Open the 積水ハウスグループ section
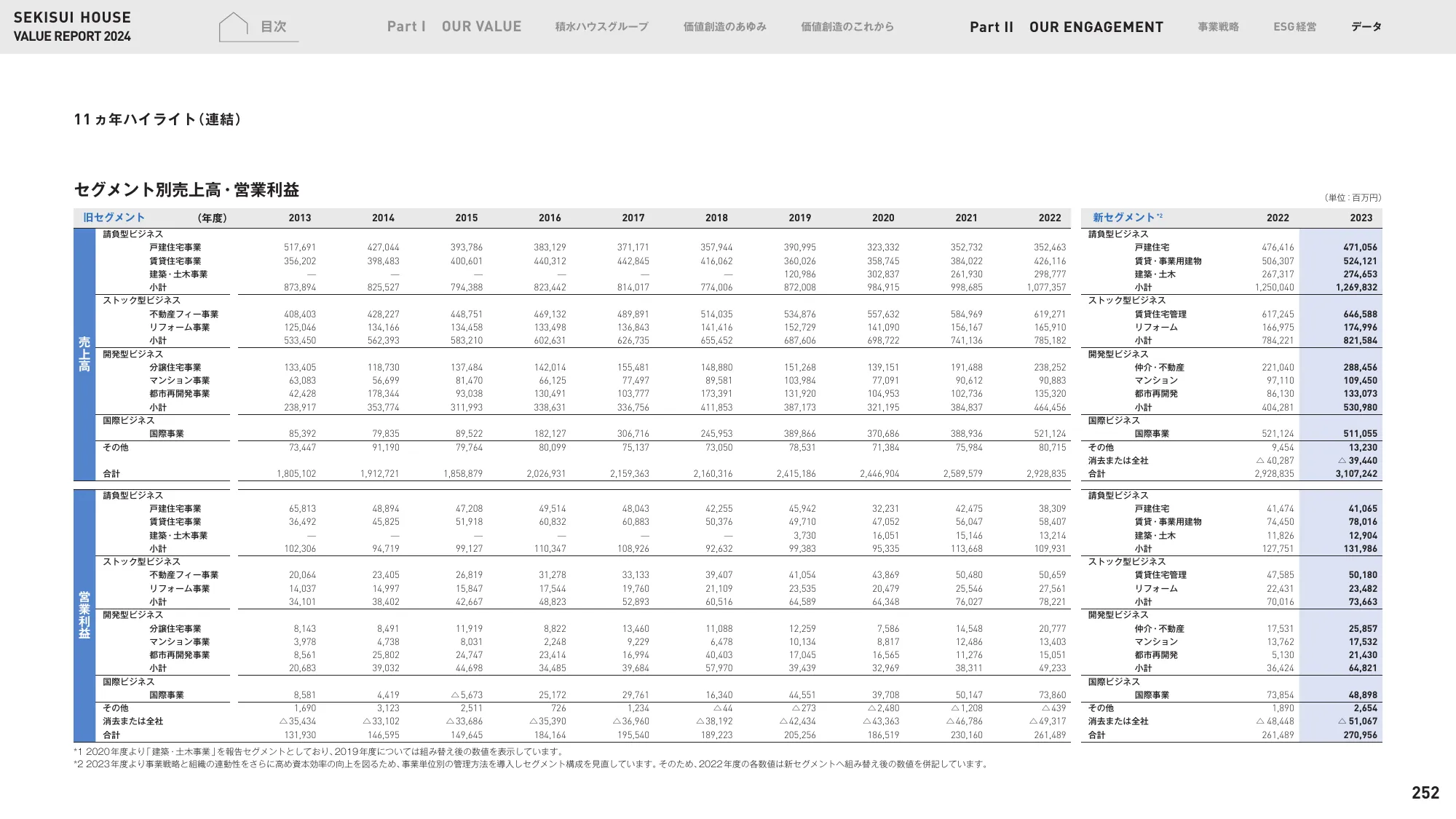The image size is (1456, 819). [x=601, y=27]
